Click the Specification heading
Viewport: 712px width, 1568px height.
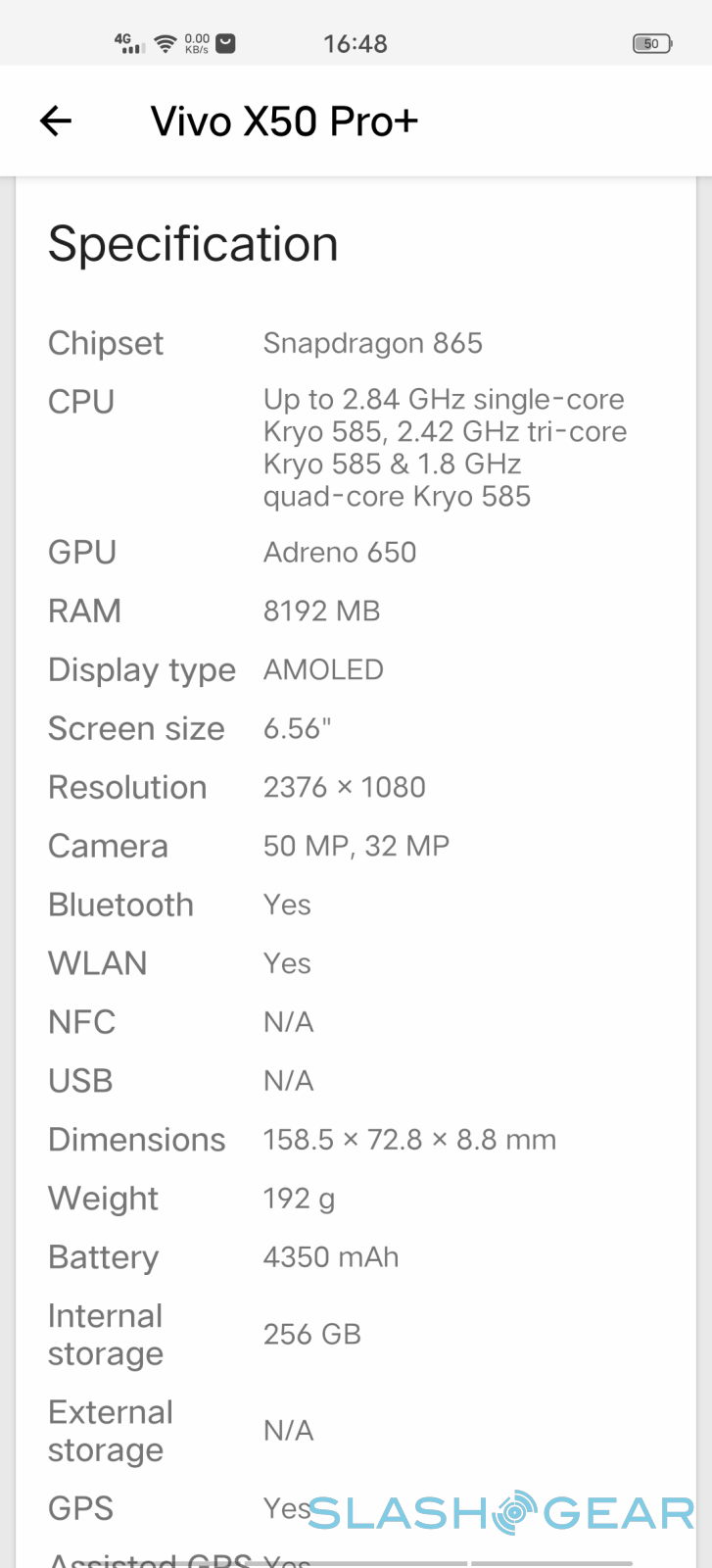click(193, 243)
